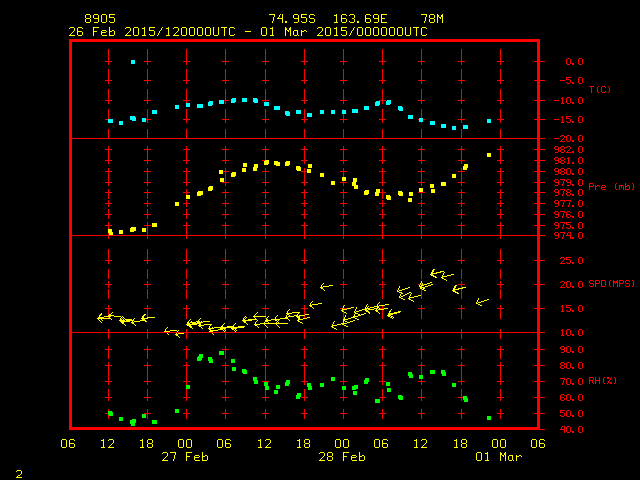Click the last yellow pressure point near 982
The height and width of the screenshot is (480, 640).
[x=489, y=155]
